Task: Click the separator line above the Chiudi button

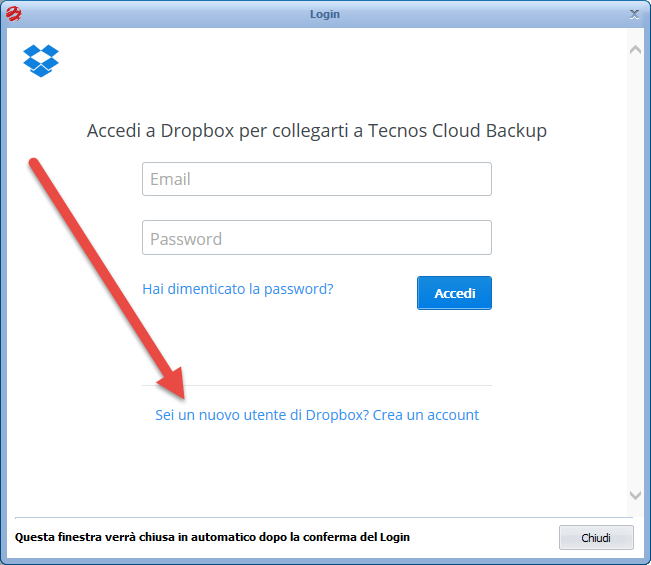Action: 324,518
